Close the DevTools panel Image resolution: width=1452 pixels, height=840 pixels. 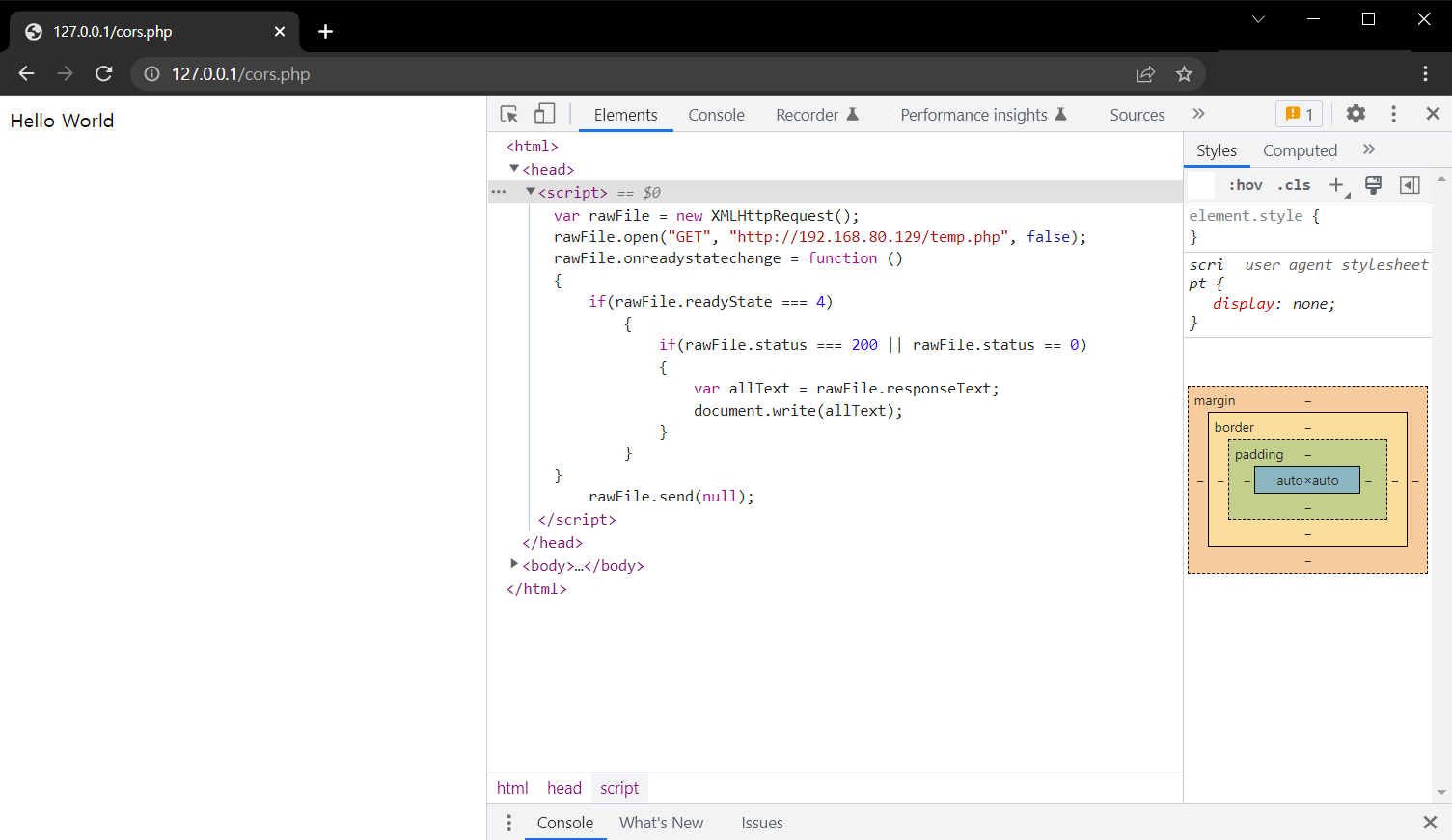(1433, 114)
